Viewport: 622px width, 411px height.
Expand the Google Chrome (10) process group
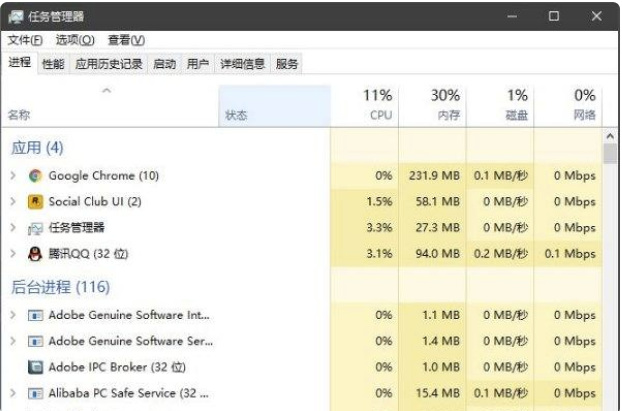pos(13,176)
